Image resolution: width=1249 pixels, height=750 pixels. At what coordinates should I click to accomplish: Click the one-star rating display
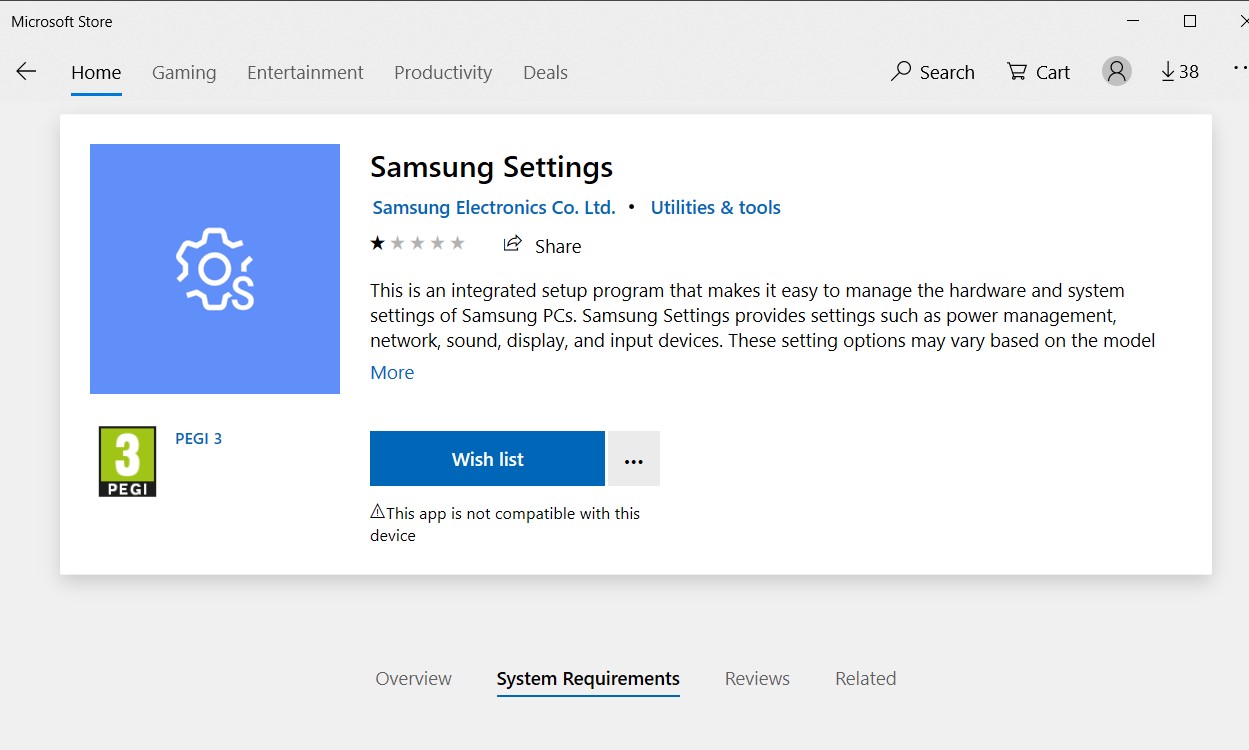tap(417, 243)
